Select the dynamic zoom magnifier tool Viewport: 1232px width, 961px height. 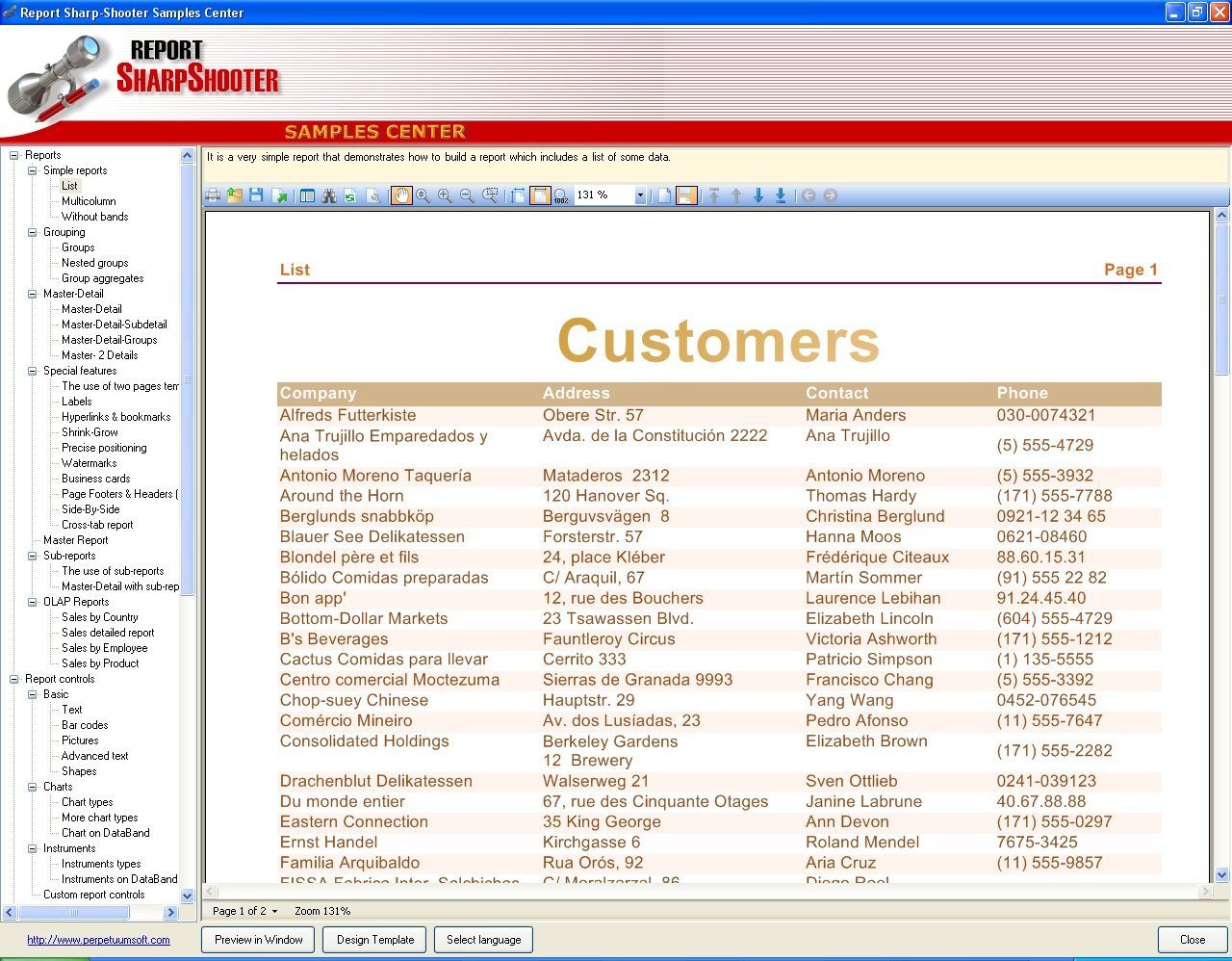tap(423, 195)
